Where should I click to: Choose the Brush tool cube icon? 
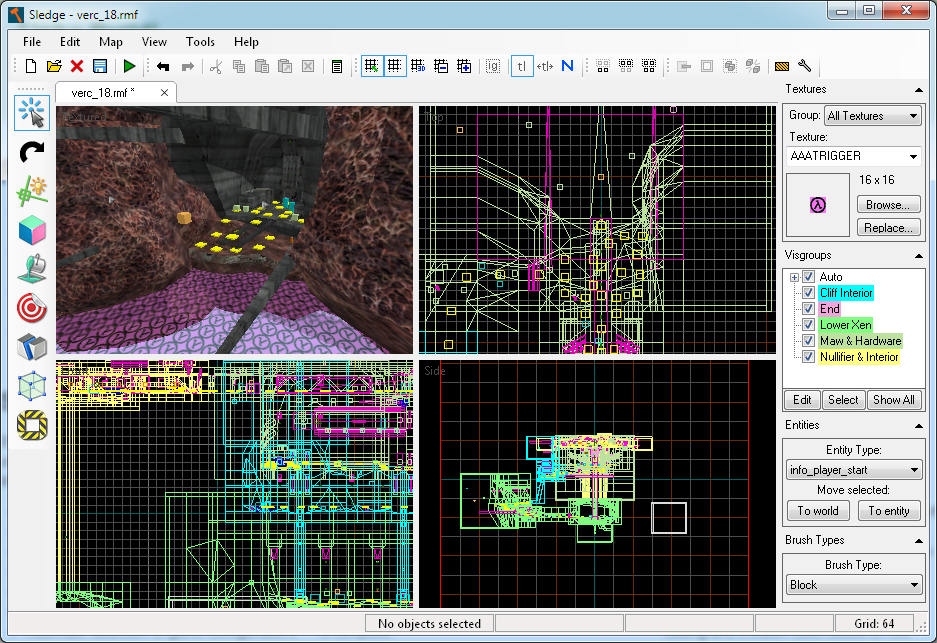pos(33,230)
